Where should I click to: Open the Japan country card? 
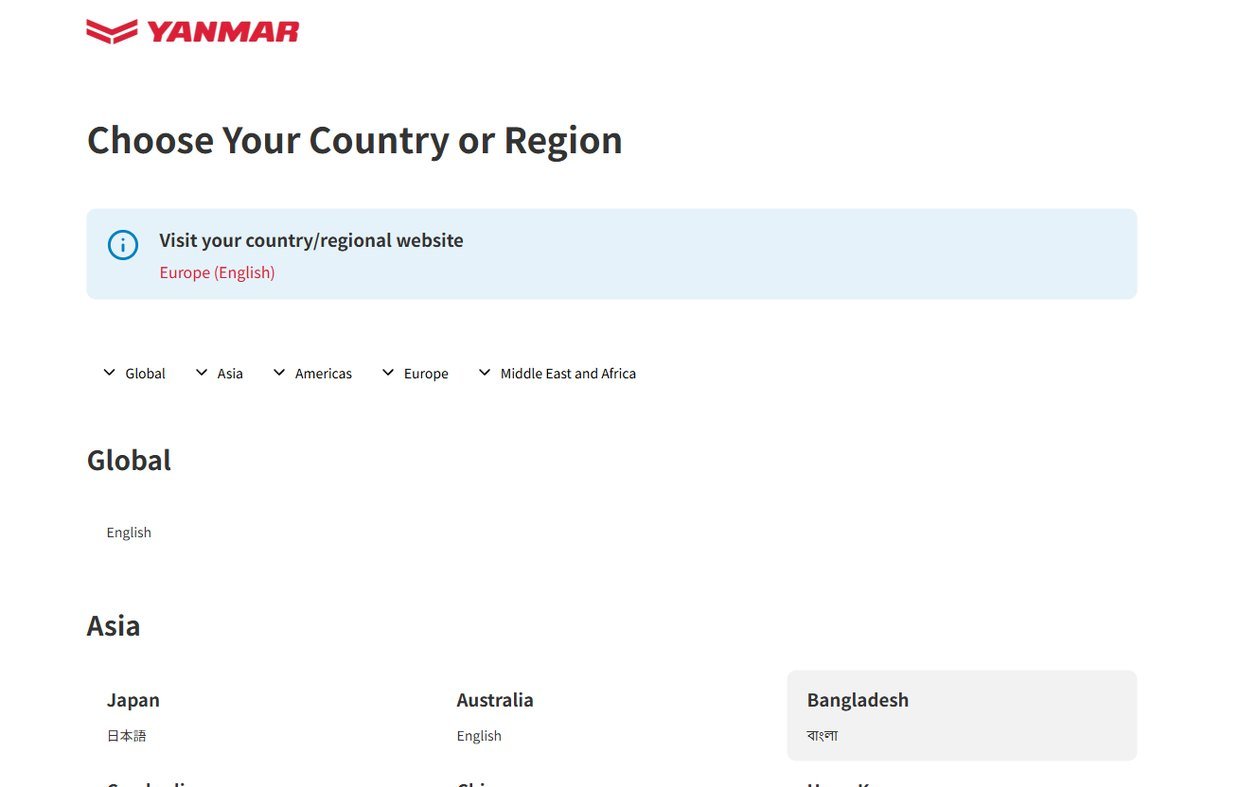[x=262, y=715]
